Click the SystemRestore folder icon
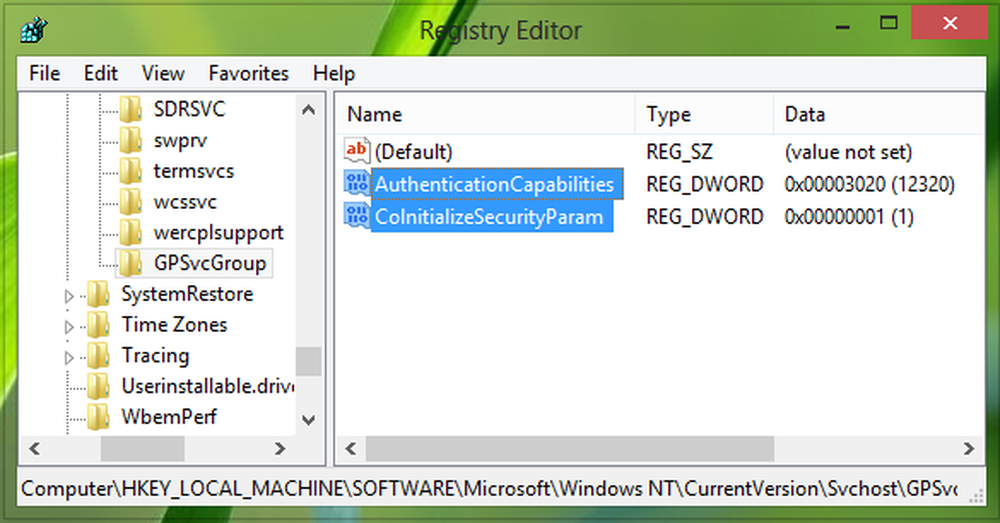 [98, 293]
